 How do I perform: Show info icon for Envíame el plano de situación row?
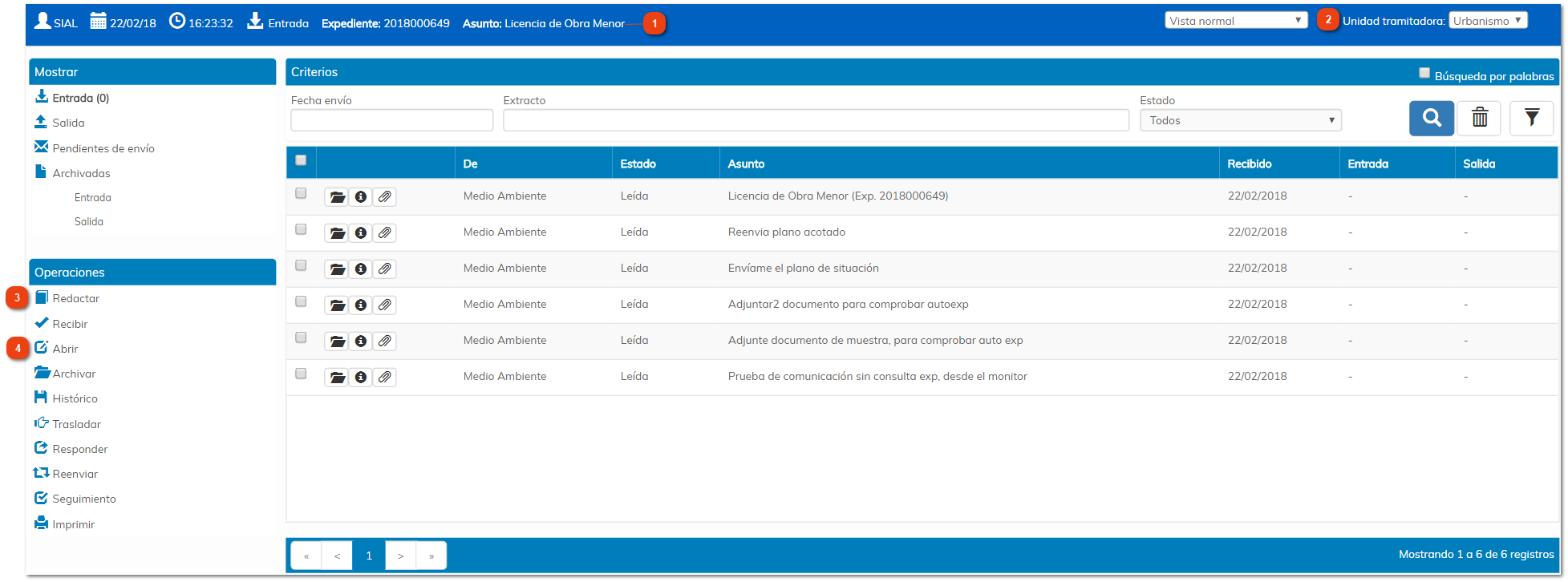pos(361,269)
